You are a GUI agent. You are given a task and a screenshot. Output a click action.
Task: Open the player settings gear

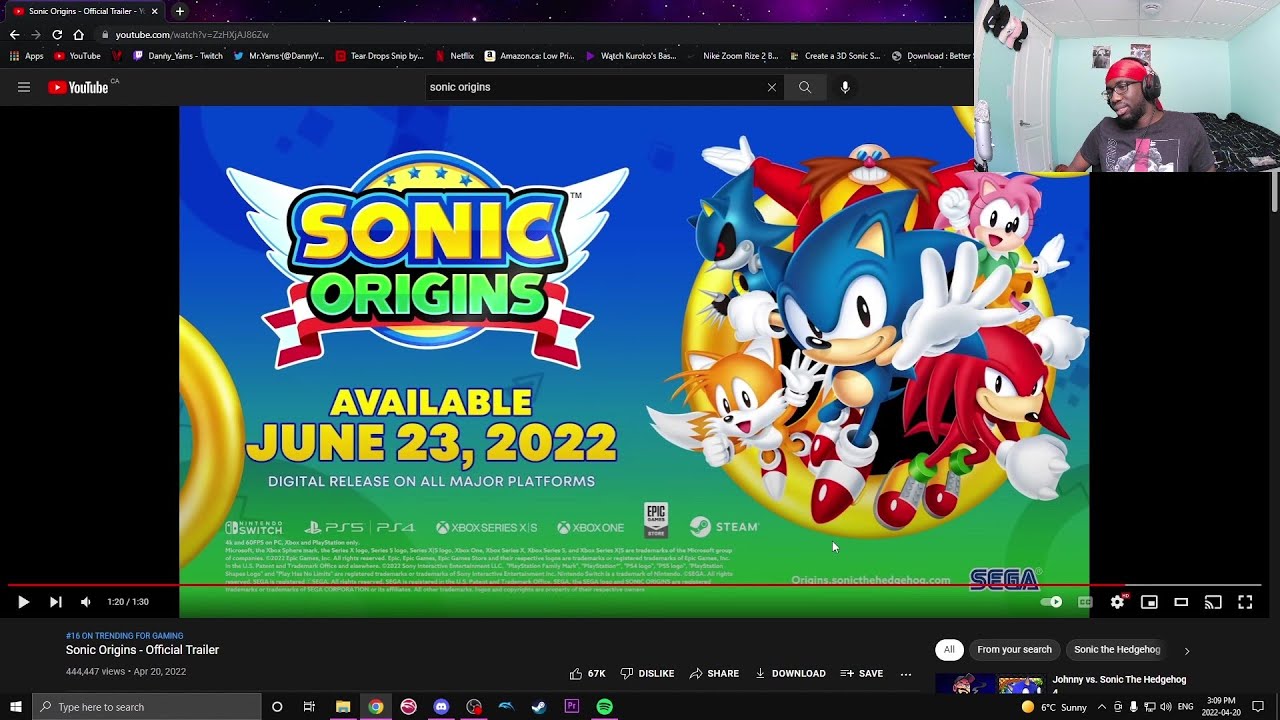(x=1117, y=602)
